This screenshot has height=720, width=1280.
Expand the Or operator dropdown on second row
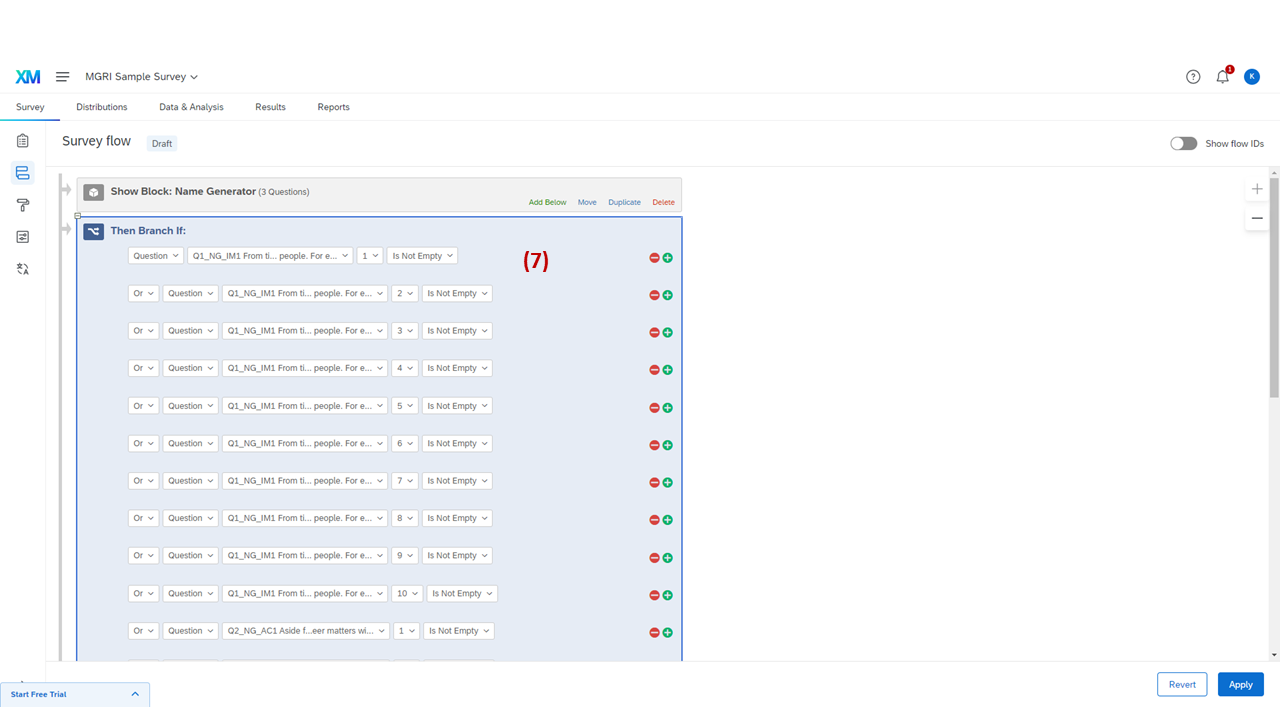pyautogui.click(x=143, y=293)
